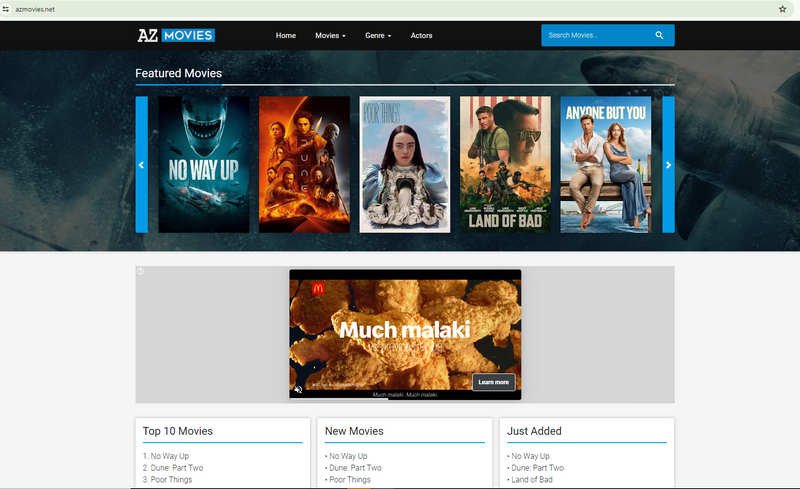This screenshot has height=489, width=800.
Task: Click the Just Added heading
Action: point(534,431)
